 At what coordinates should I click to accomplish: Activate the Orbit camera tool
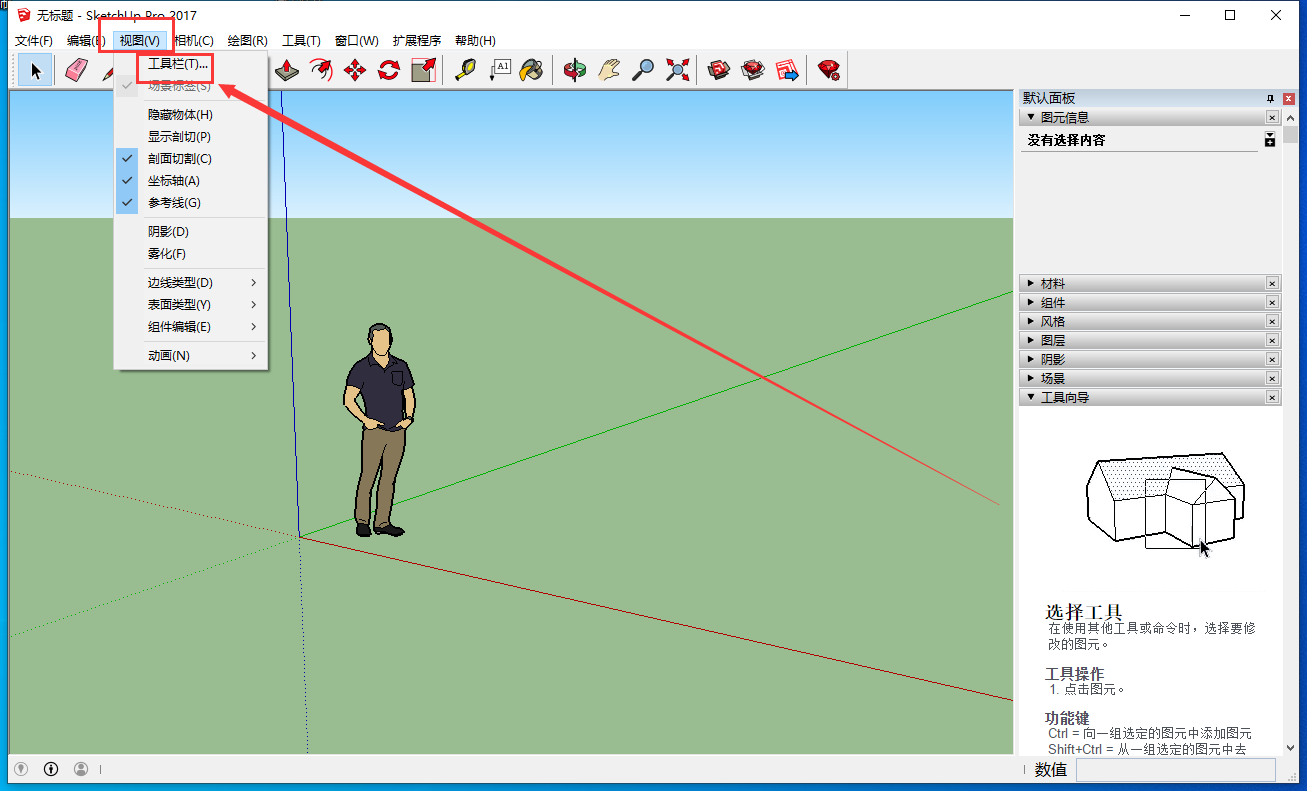tap(574, 70)
